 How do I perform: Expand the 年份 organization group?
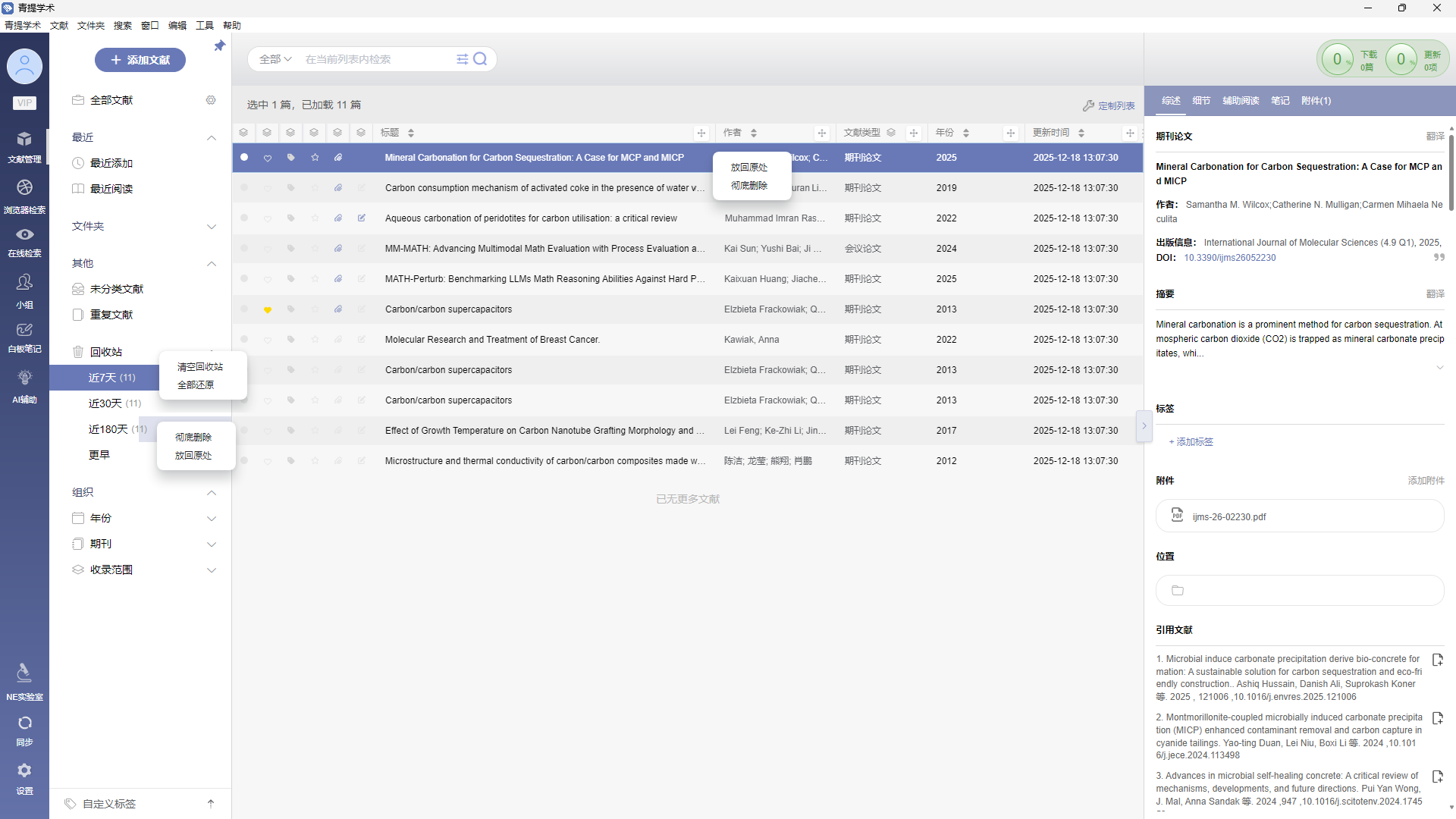tap(212, 519)
